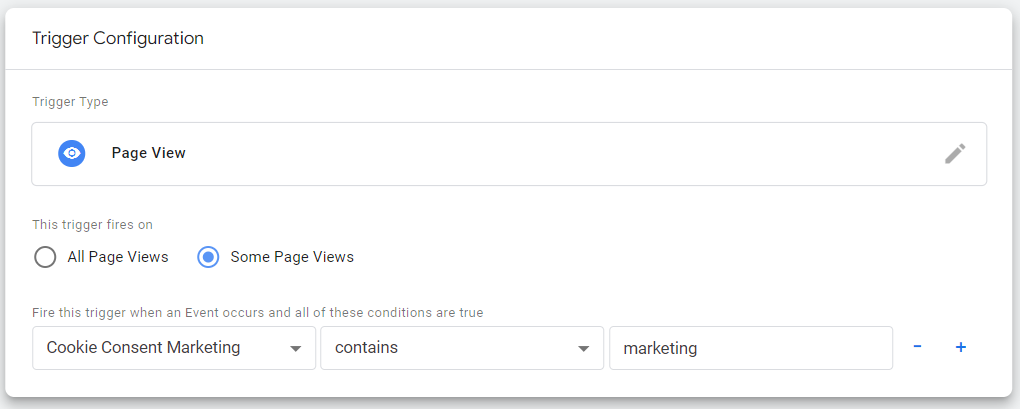Select the Some Page Views radio button
1020x409 pixels.
(x=208, y=257)
